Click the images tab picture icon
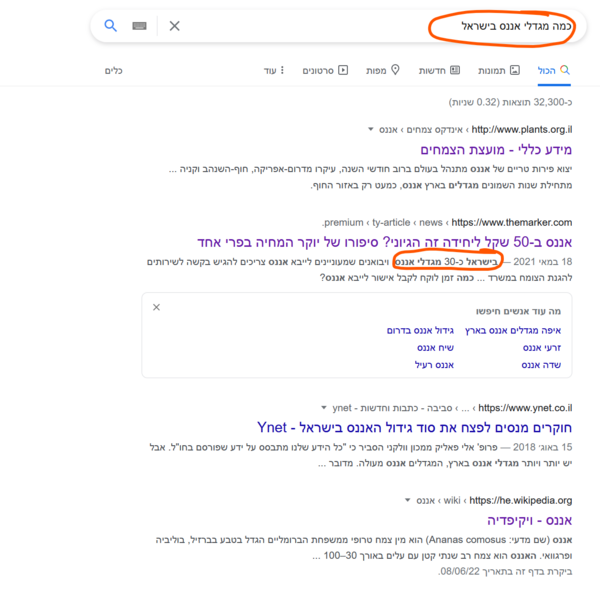The image size is (600, 600). (515, 70)
